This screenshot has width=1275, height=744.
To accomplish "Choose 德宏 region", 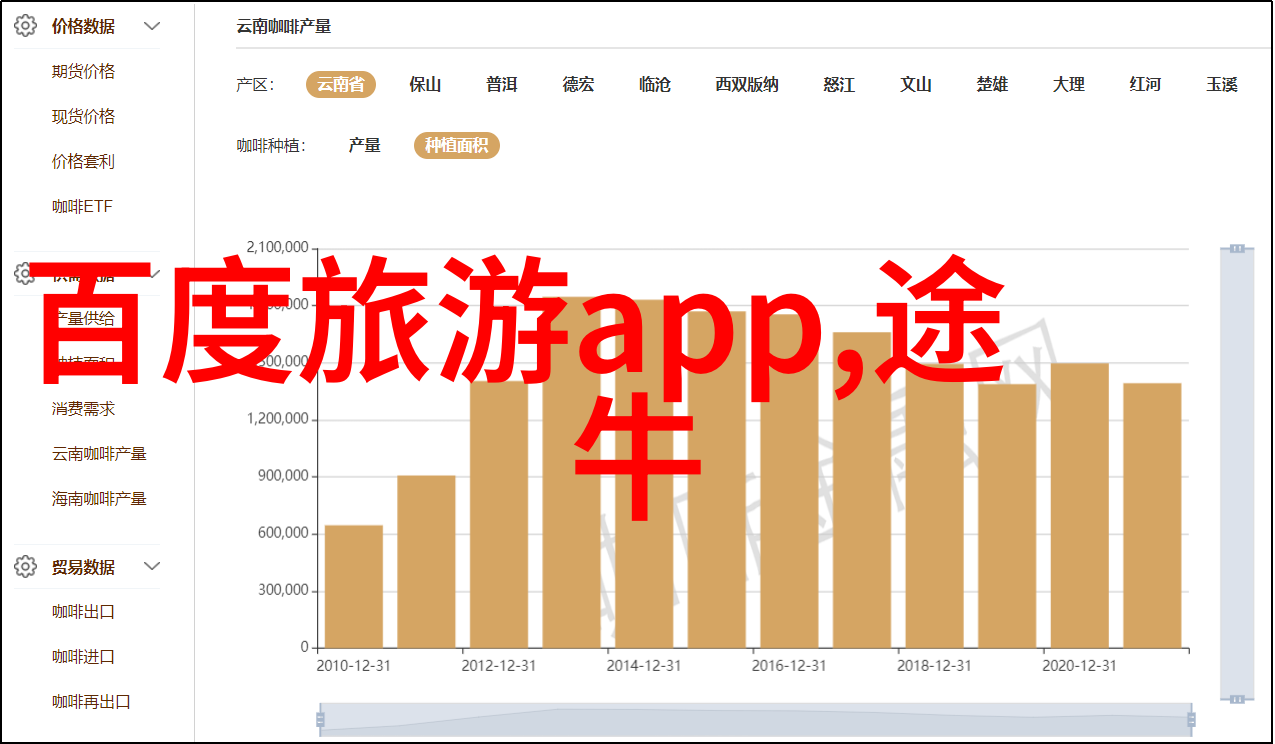I will coord(578,85).
